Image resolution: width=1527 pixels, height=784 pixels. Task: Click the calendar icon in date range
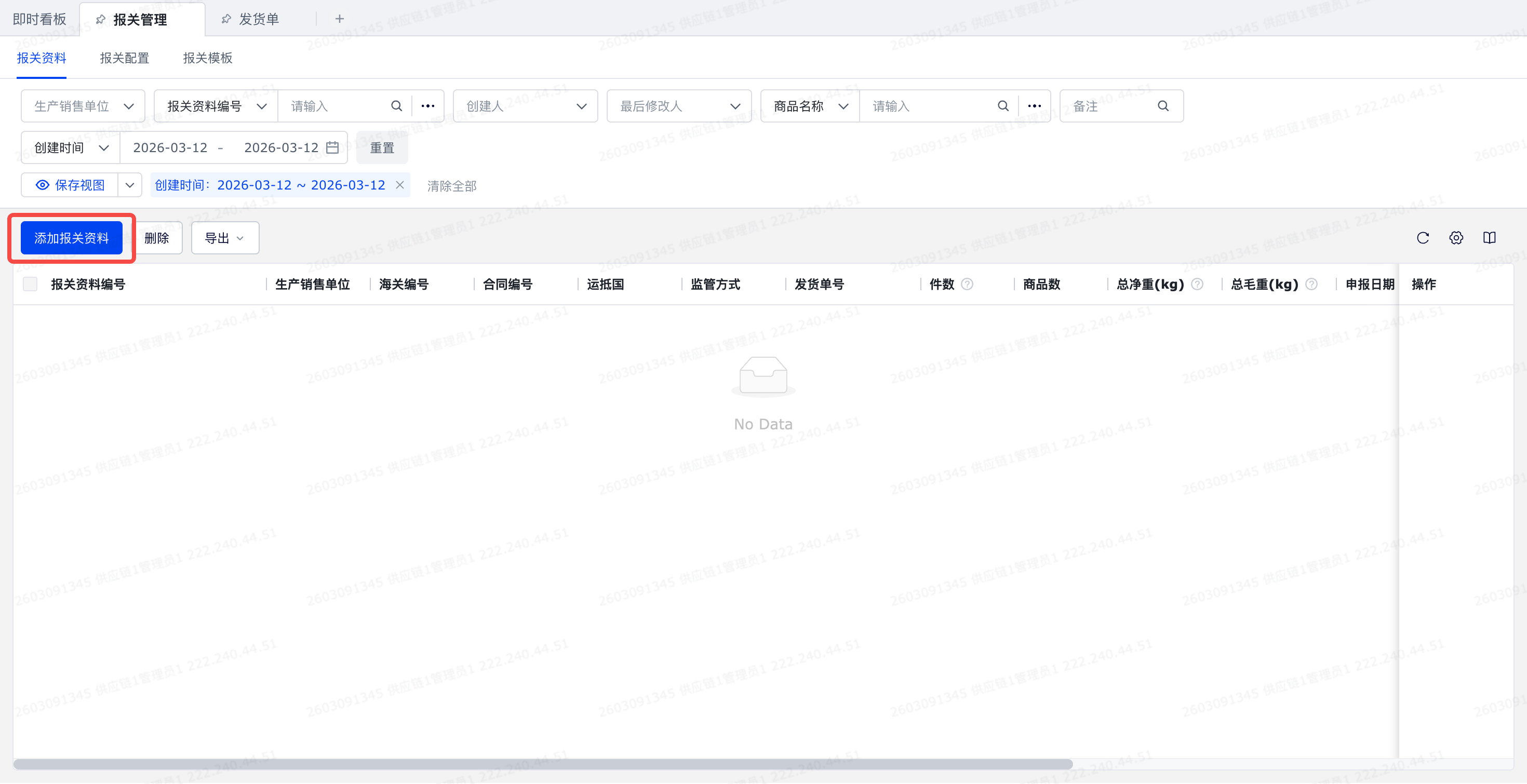(332, 147)
